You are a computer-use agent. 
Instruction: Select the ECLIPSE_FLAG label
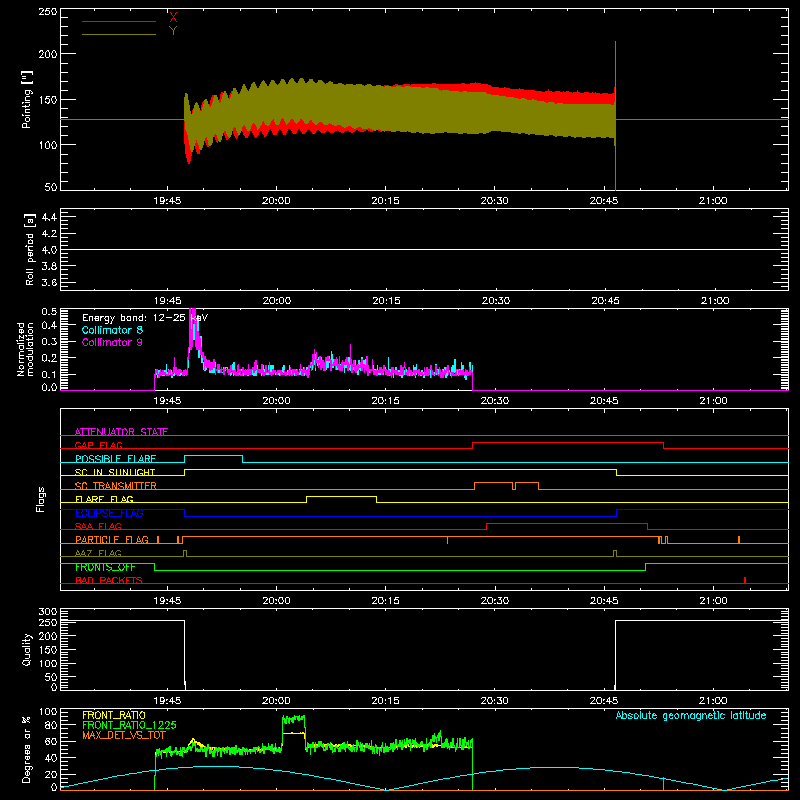(x=109, y=513)
